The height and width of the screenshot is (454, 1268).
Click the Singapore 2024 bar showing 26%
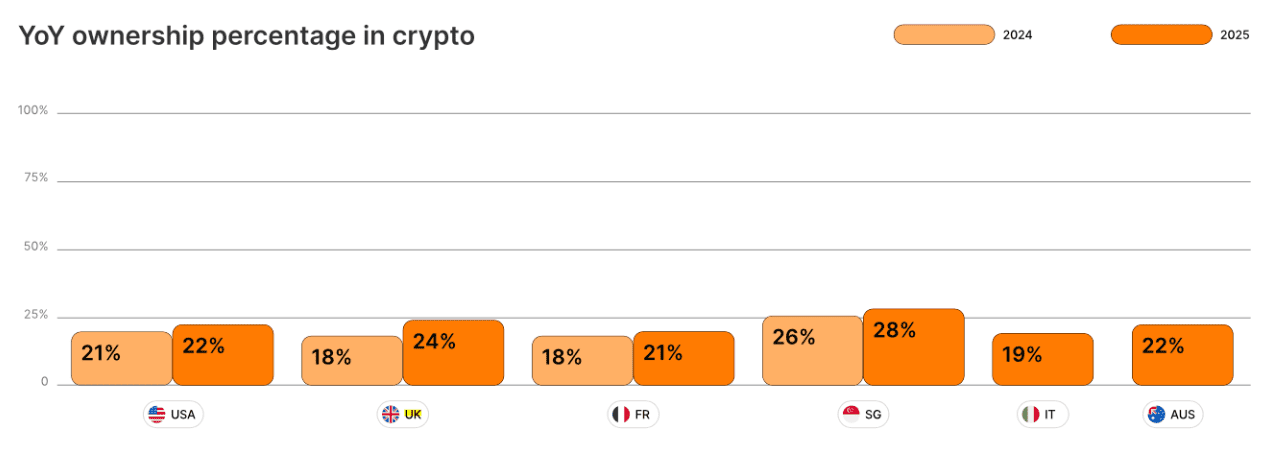coord(812,350)
